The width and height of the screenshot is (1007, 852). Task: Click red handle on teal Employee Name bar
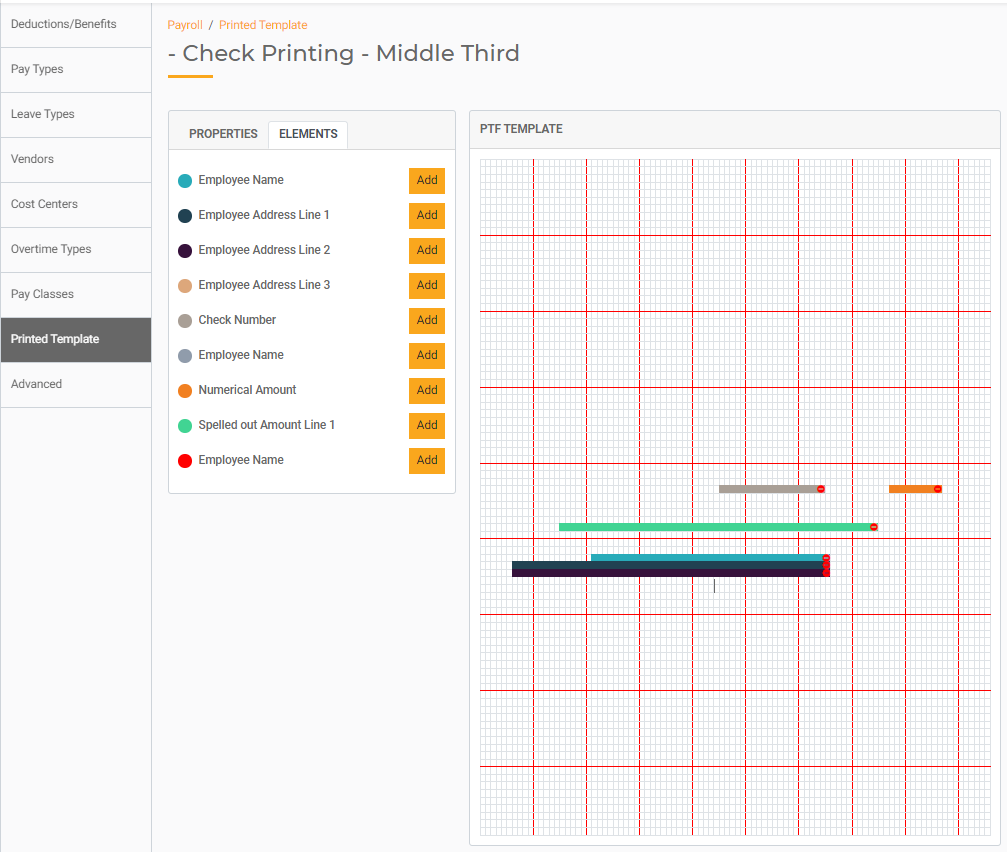(x=827, y=558)
